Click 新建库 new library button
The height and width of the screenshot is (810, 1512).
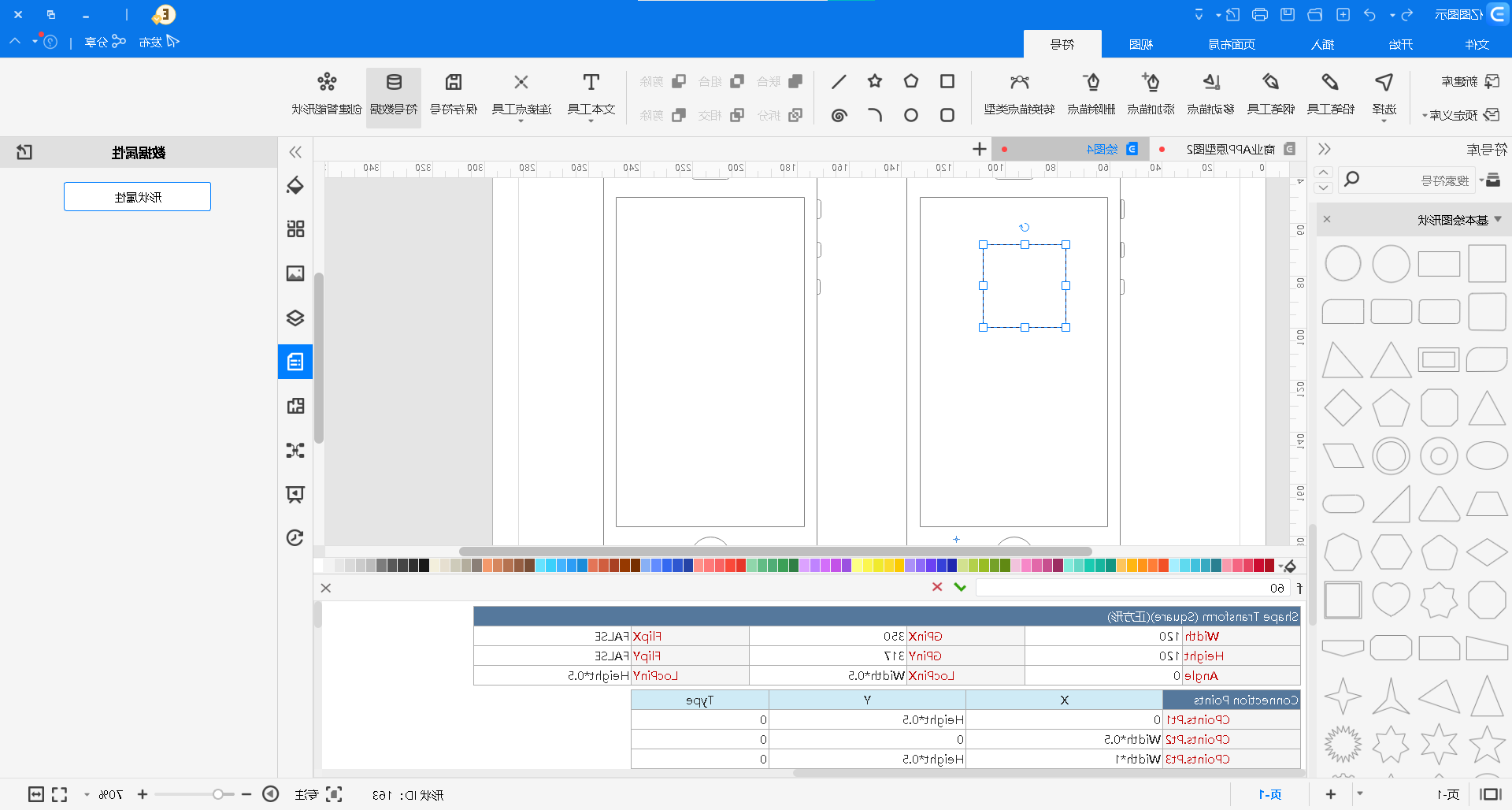coord(1469,81)
